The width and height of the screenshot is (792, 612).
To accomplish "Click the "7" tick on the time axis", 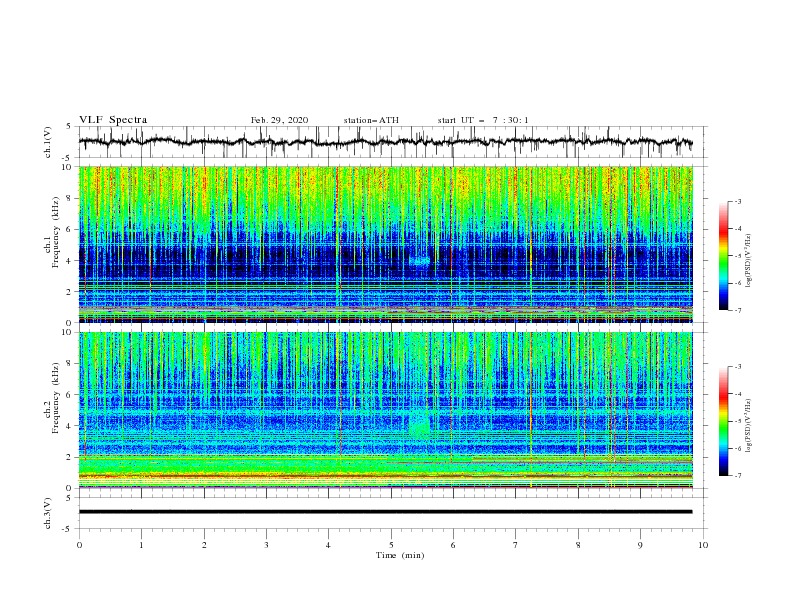I will point(516,545).
